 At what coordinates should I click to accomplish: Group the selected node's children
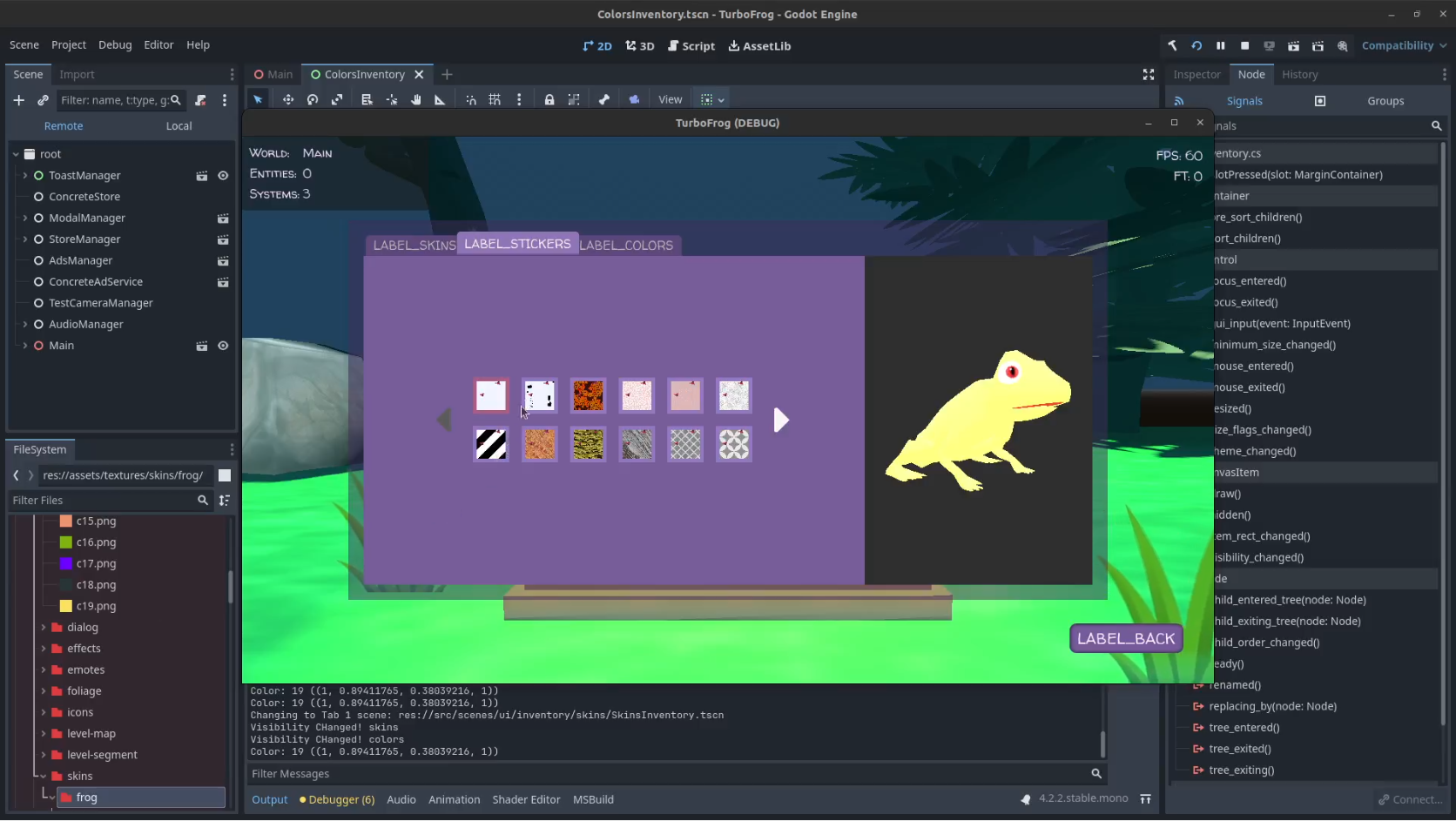(x=574, y=100)
